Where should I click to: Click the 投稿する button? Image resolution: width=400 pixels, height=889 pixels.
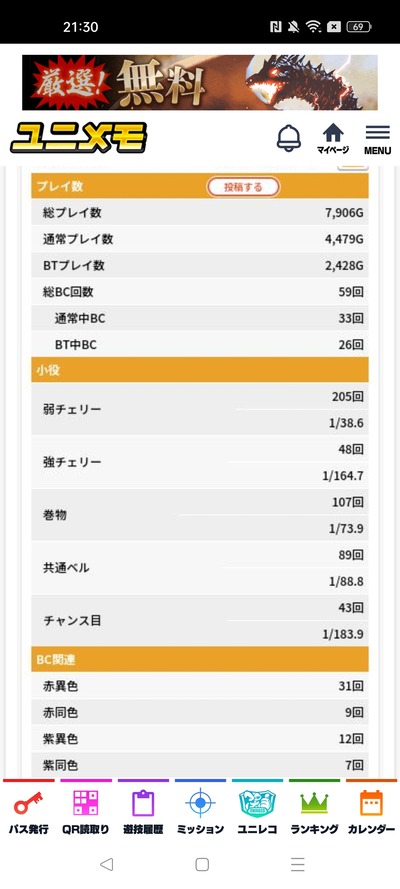pos(243,187)
